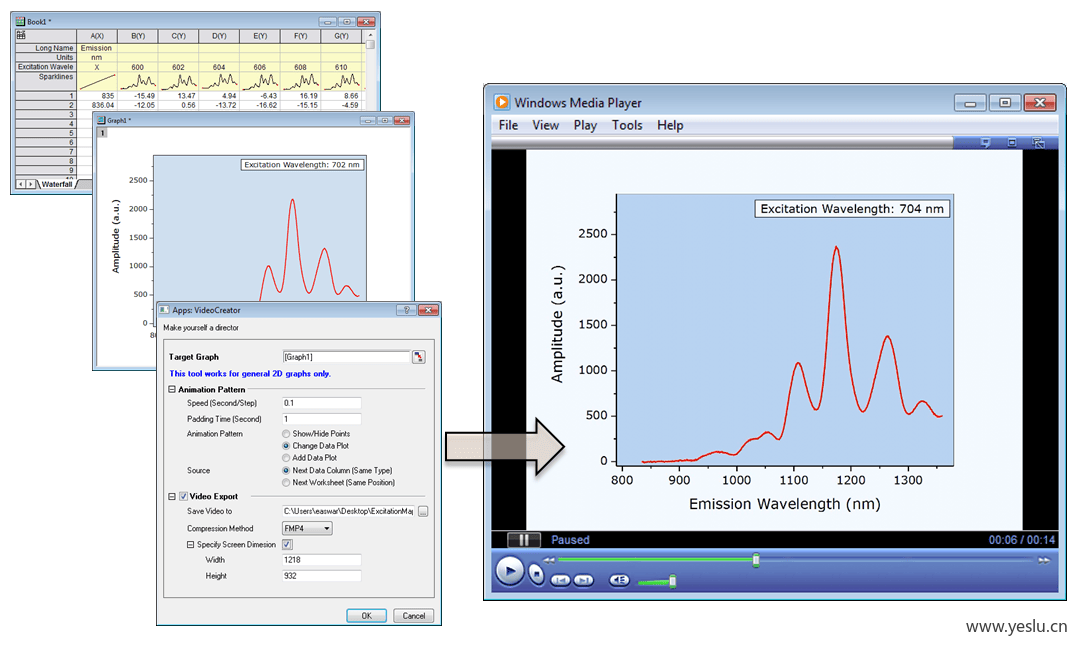
Task: Click Cancel in VideoCreator dialog
Action: coord(414,616)
